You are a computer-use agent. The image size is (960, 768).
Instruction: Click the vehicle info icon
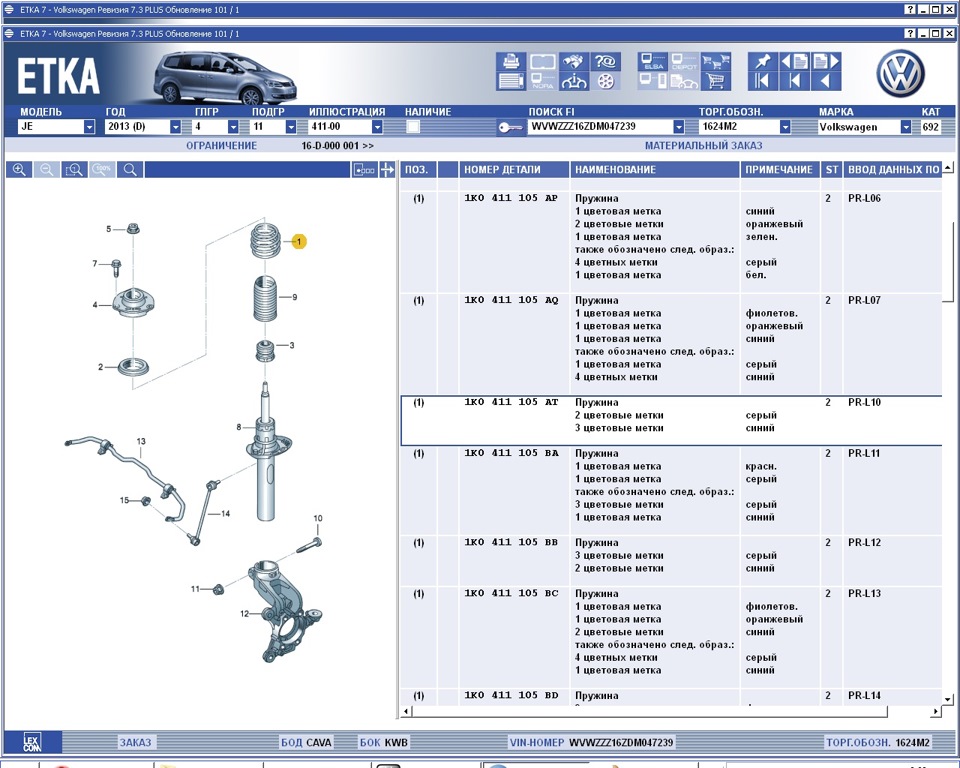point(574,81)
